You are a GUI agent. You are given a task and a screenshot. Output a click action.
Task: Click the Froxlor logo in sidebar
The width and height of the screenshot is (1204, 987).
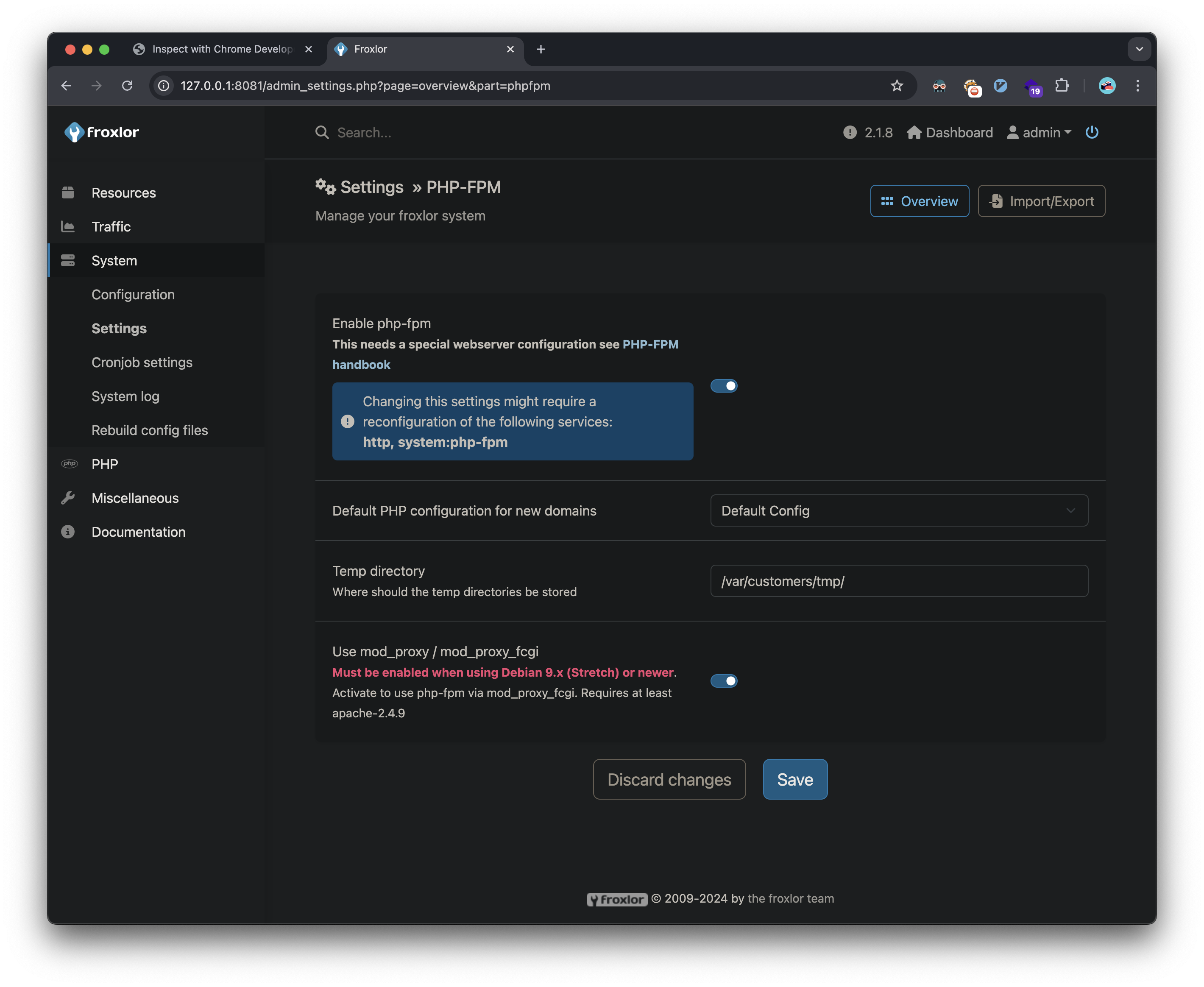(102, 132)
